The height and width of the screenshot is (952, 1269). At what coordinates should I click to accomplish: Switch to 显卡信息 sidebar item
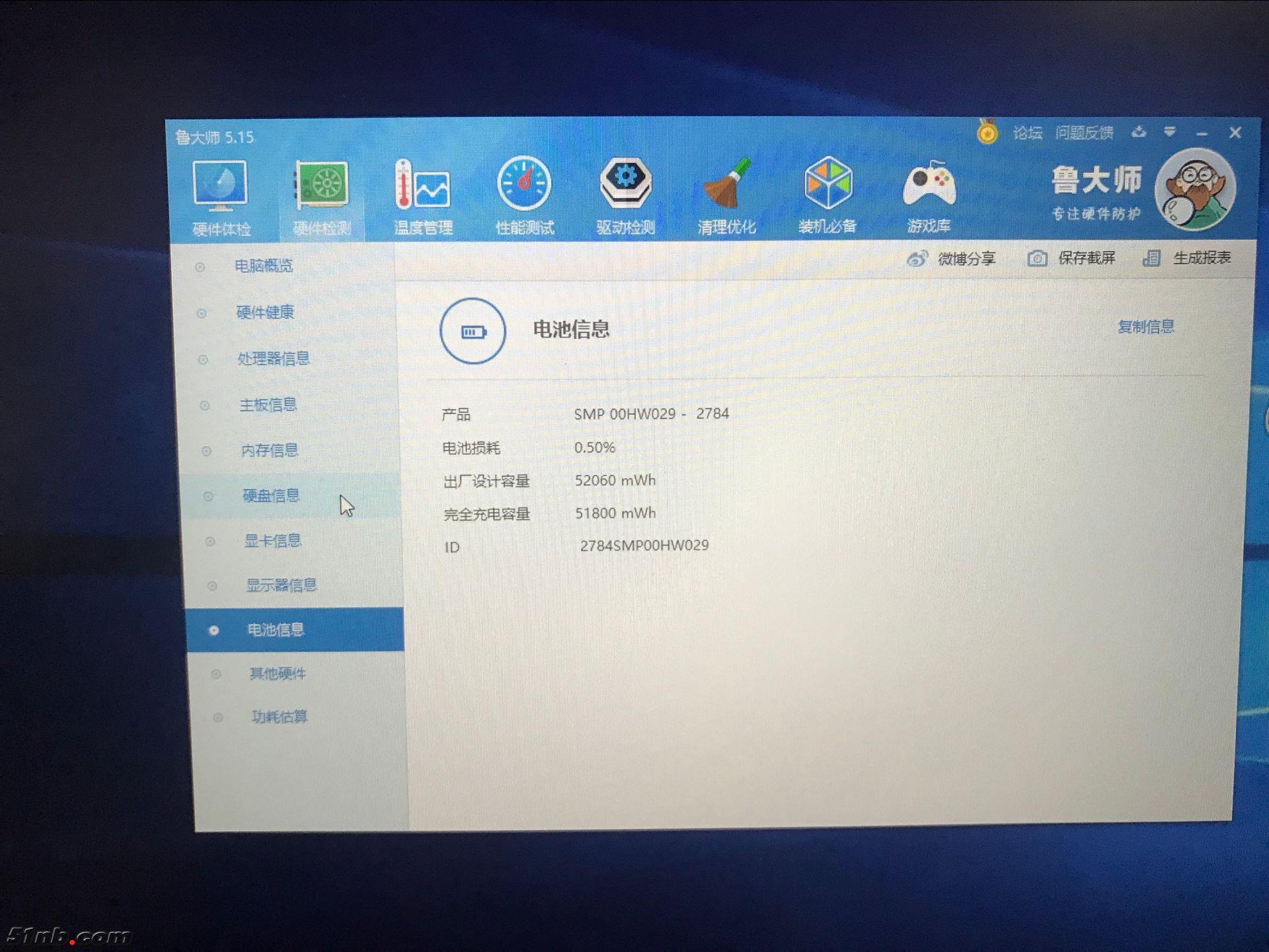[x=272, y=541]
